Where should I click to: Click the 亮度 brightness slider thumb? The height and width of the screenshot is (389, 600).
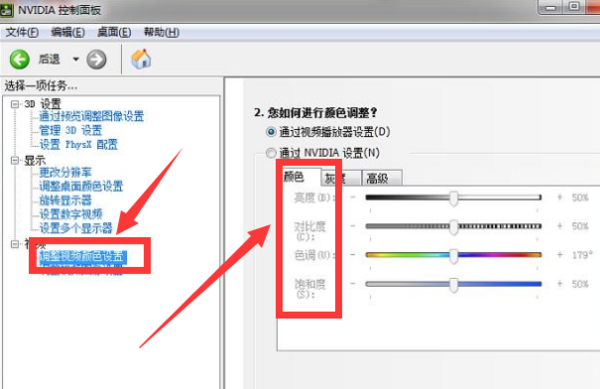pos(453,198)
